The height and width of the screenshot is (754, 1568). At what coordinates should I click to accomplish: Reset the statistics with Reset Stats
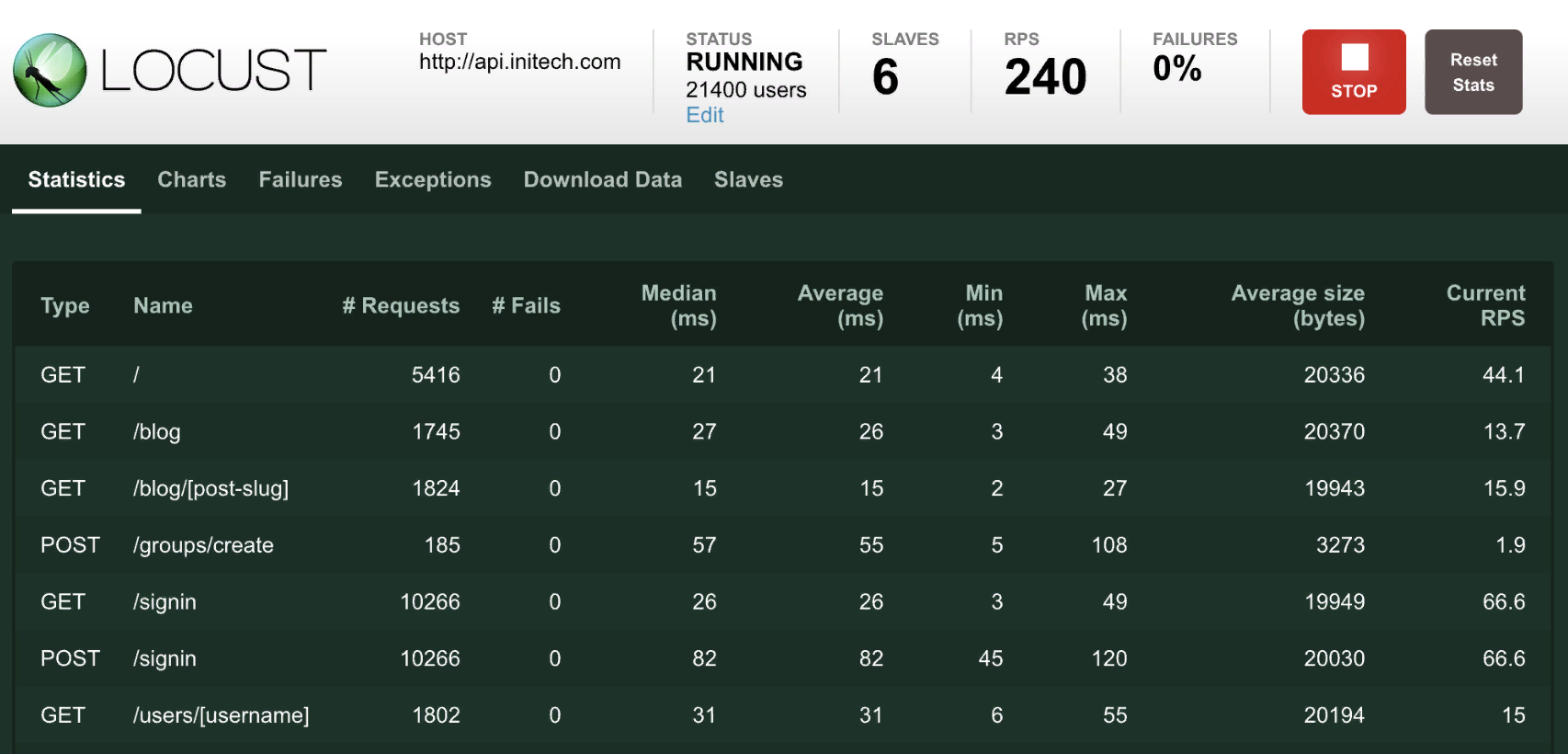tap(1473, 72)
